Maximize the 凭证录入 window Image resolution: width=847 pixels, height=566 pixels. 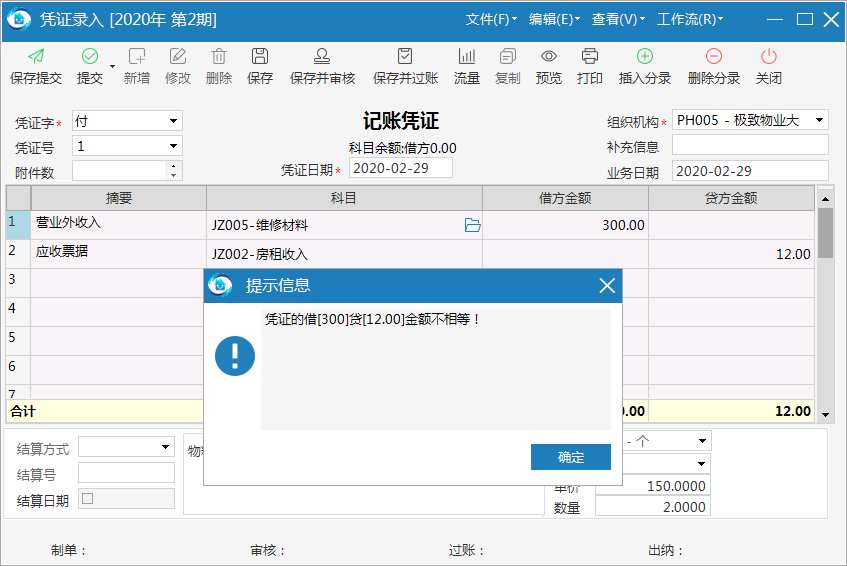pyautogui.click(x=804, y=19)
